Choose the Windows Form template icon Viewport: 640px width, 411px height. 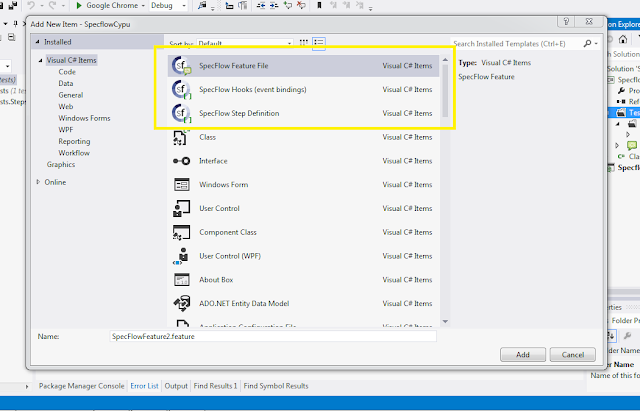pyautogui.click(x=181, y=184)
